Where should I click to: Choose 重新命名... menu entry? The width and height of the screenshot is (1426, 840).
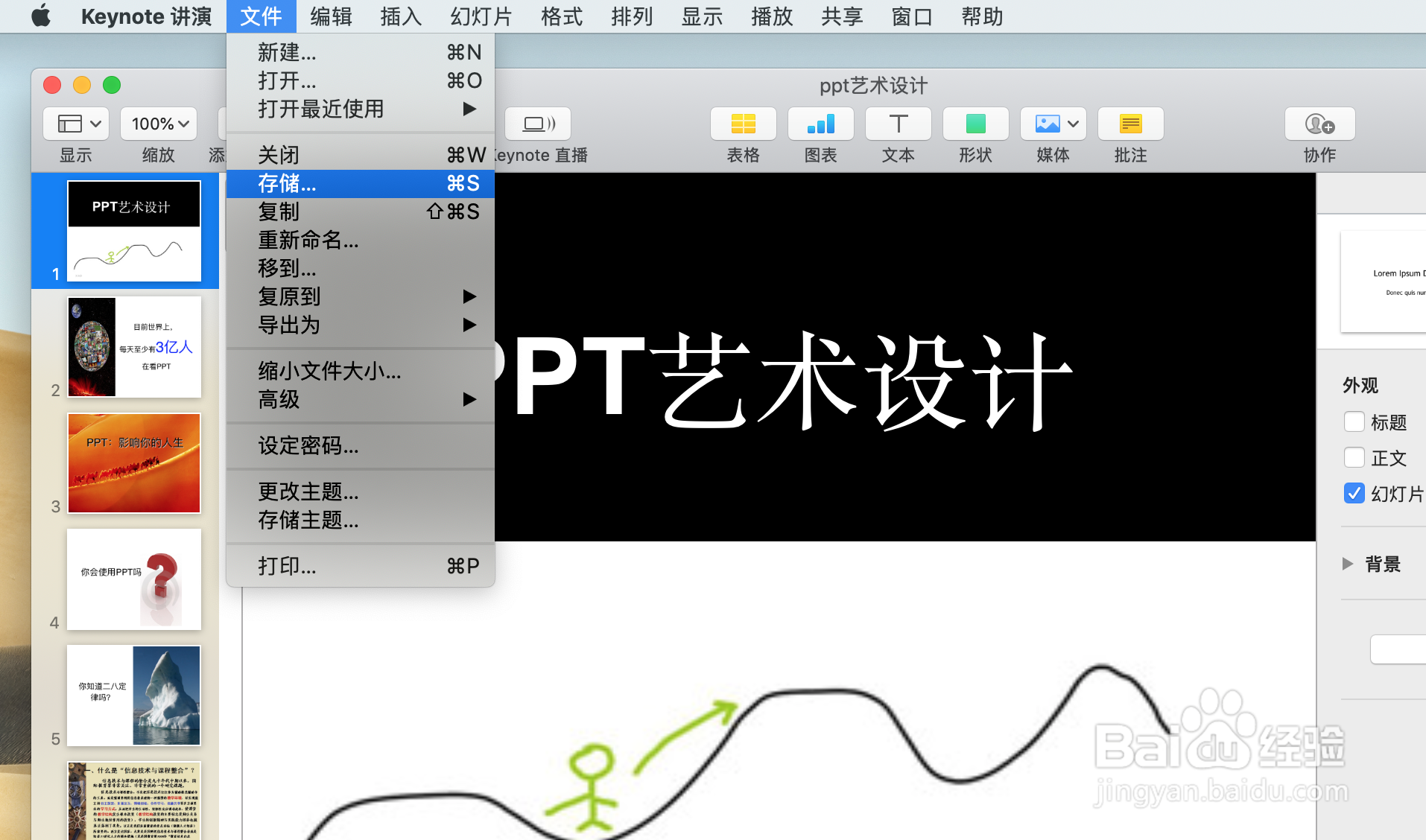361,240
